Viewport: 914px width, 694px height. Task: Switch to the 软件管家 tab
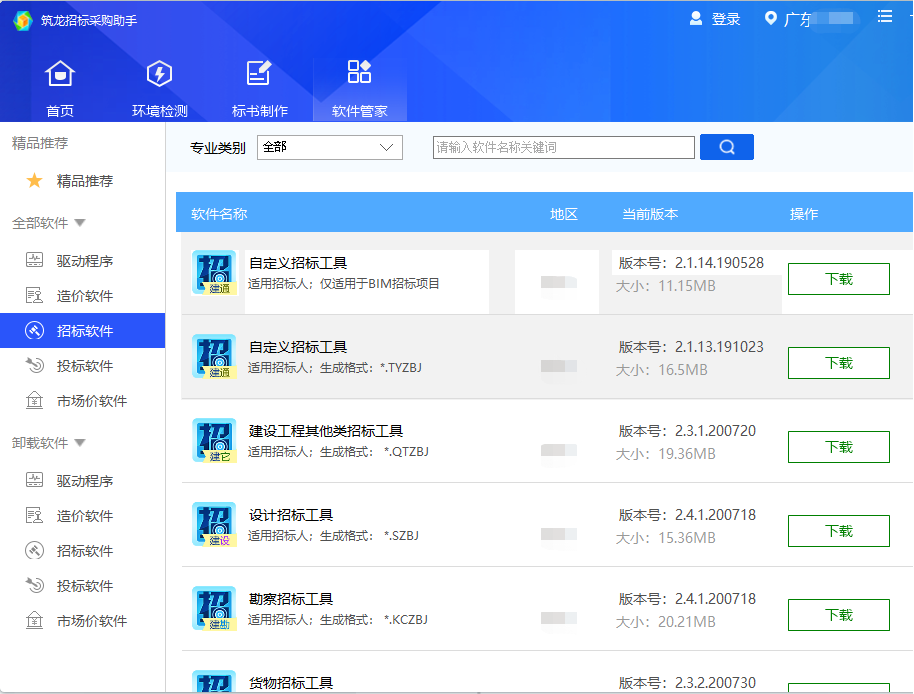[x=359, y=86]
